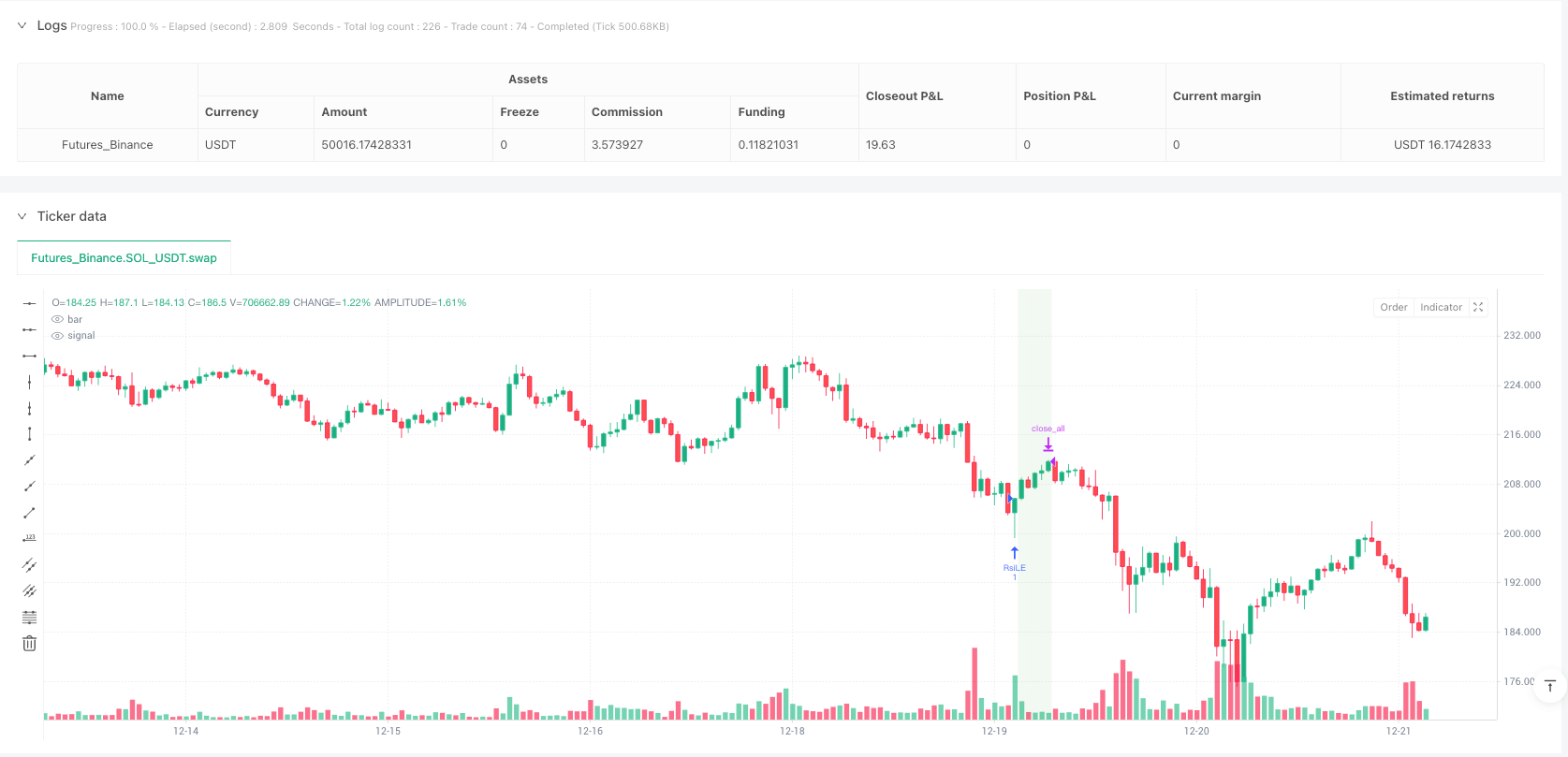The width and height of the screenshot is (1568, 757).
Task: Click the RsiLE entry arrow marker
Action: point(1014,554)
